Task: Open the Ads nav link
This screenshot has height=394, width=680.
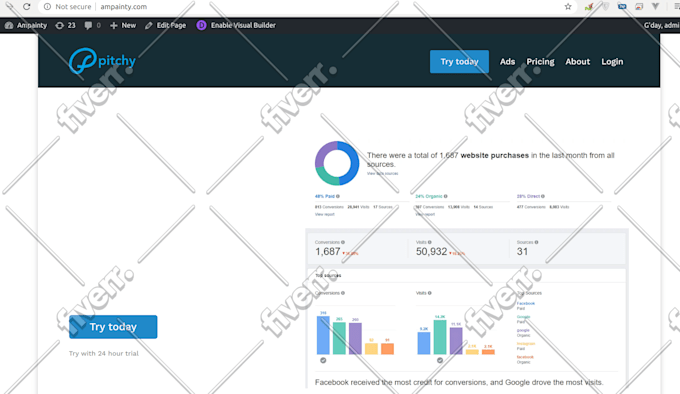Action: [x=507, y=62]
